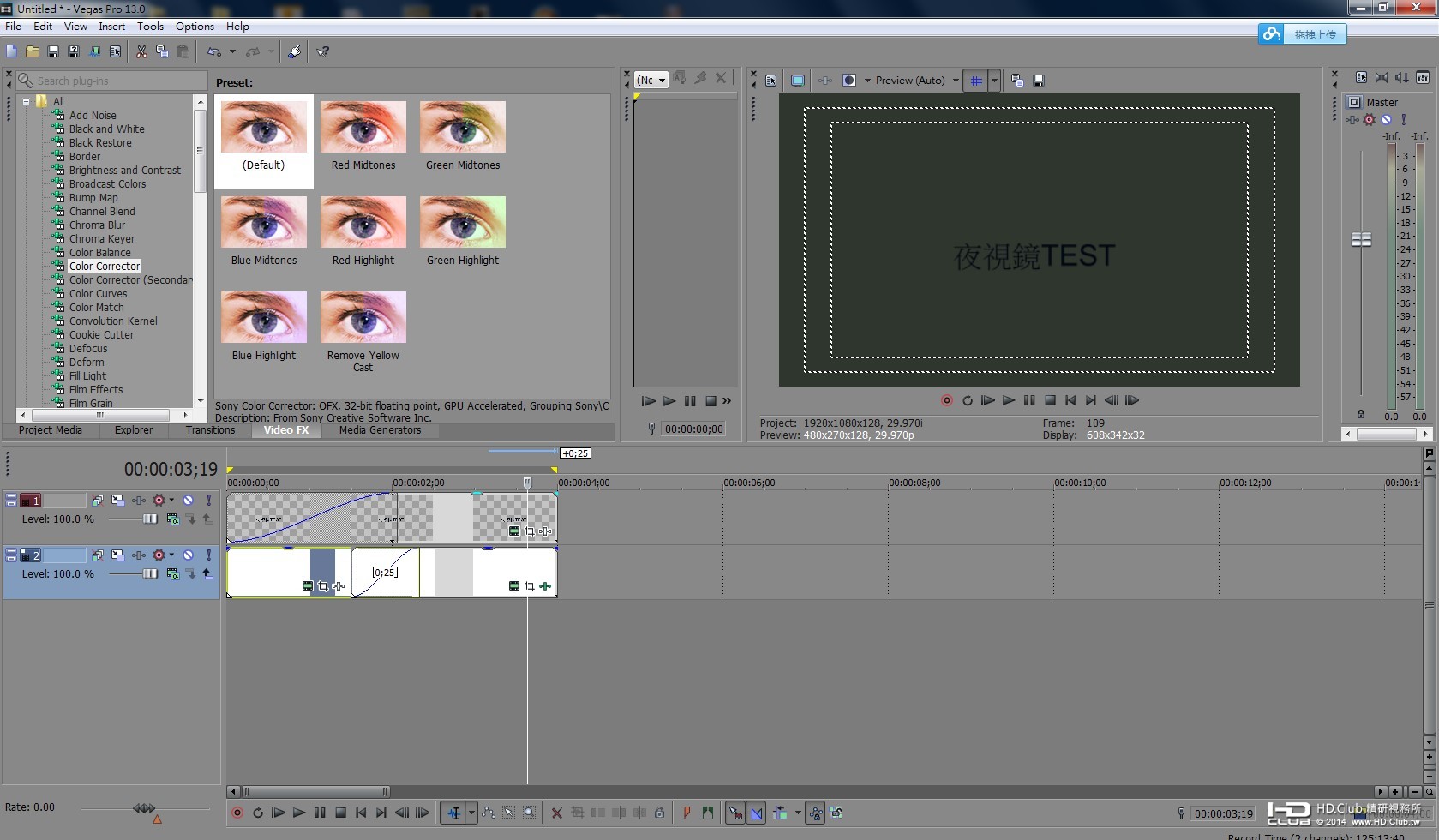Open the Insert menu
The height and width of the screenshot is (840, 1439).
[111, 27]
